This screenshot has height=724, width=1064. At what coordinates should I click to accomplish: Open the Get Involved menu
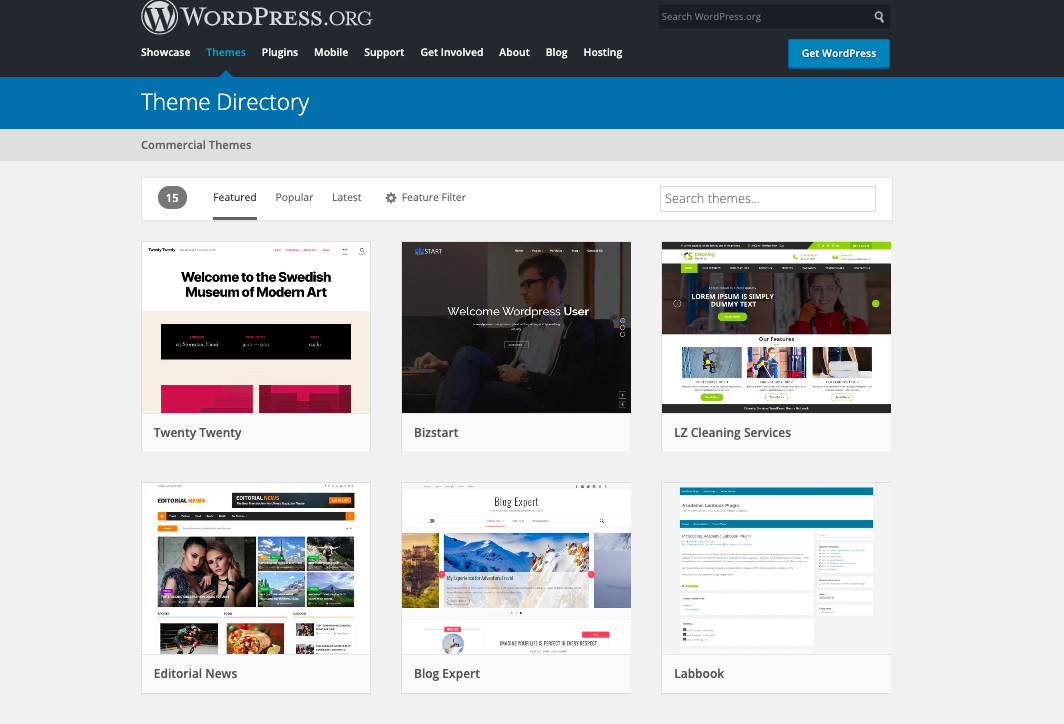point(452,52)
